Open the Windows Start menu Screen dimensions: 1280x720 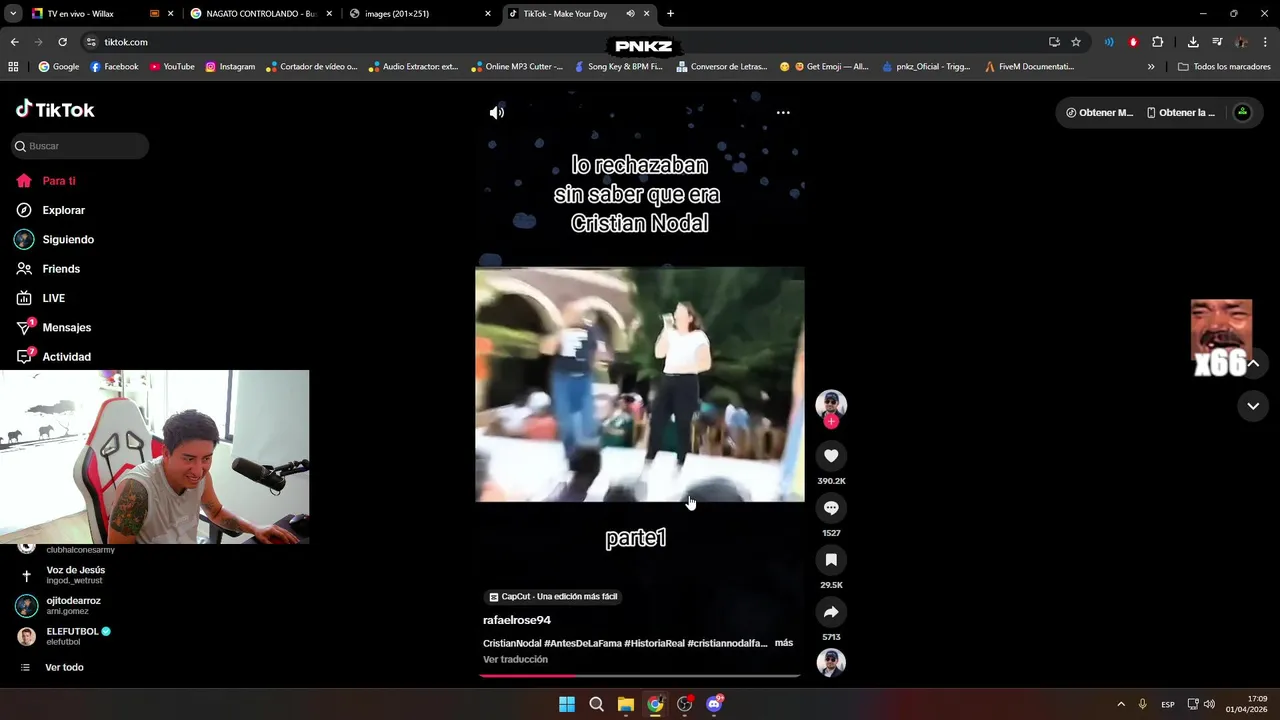pyautogui.click(x=567, y=704)
